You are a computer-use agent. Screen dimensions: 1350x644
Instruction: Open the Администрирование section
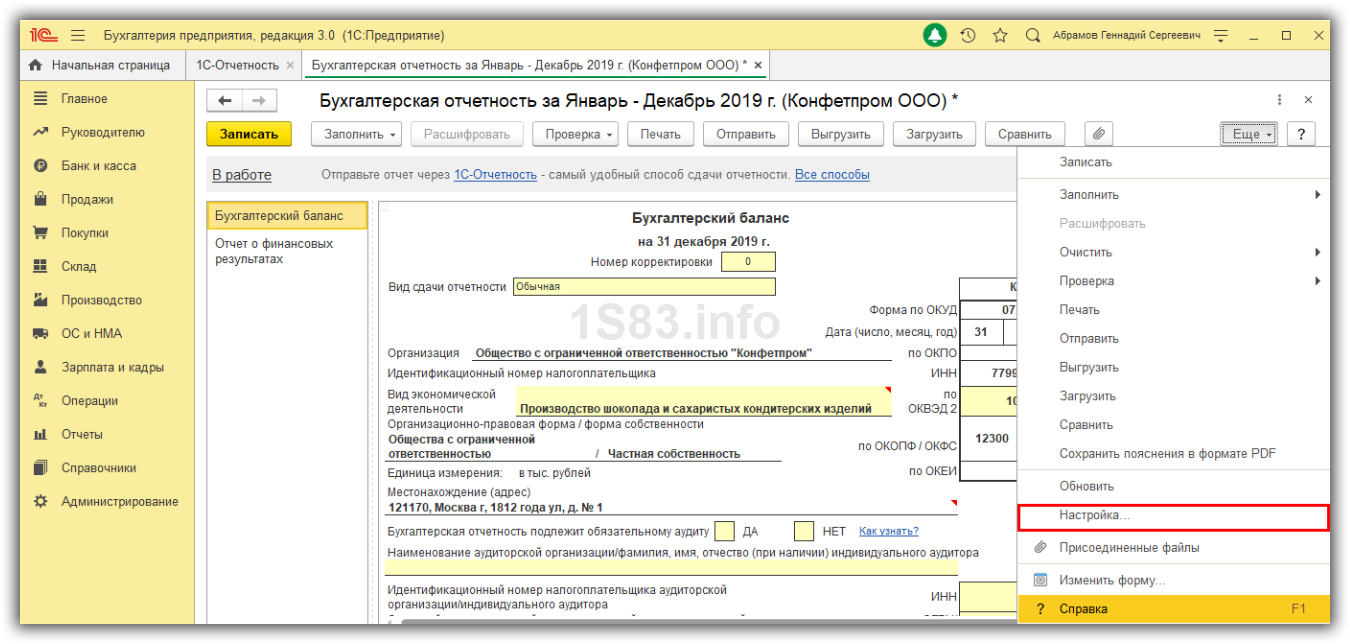point(119,502)
